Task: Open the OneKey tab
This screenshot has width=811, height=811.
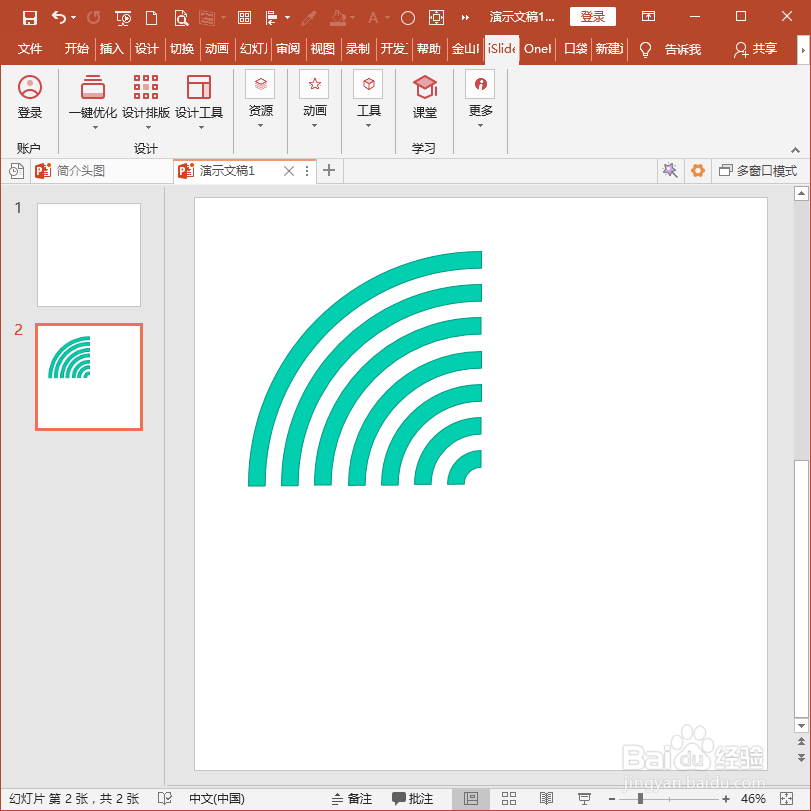Action: point(537,49)
